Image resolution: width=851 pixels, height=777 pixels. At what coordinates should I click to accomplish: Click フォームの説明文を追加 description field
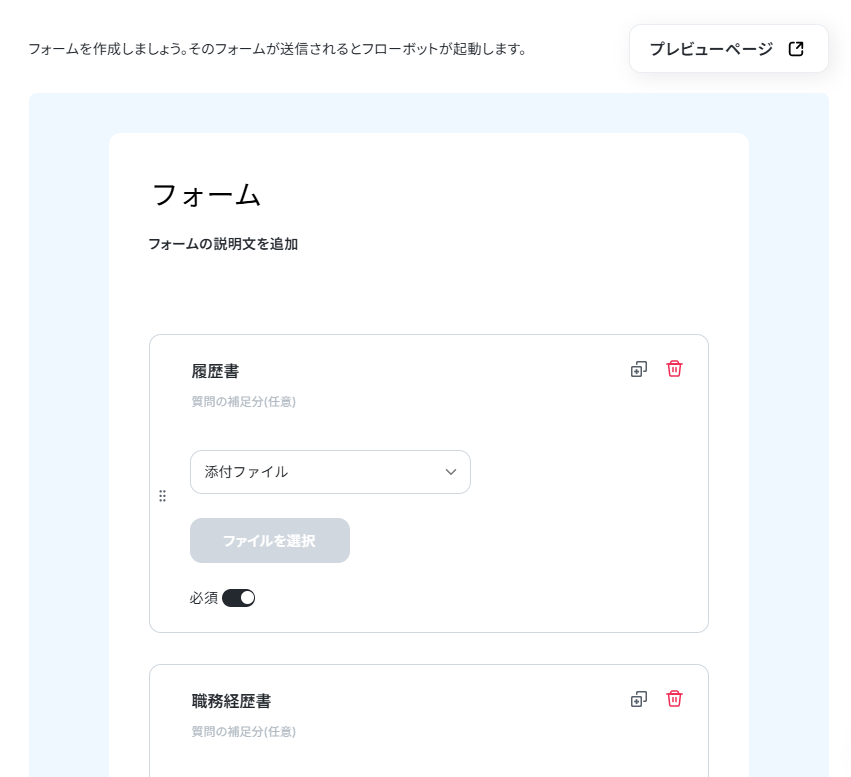tap(223, 244)
